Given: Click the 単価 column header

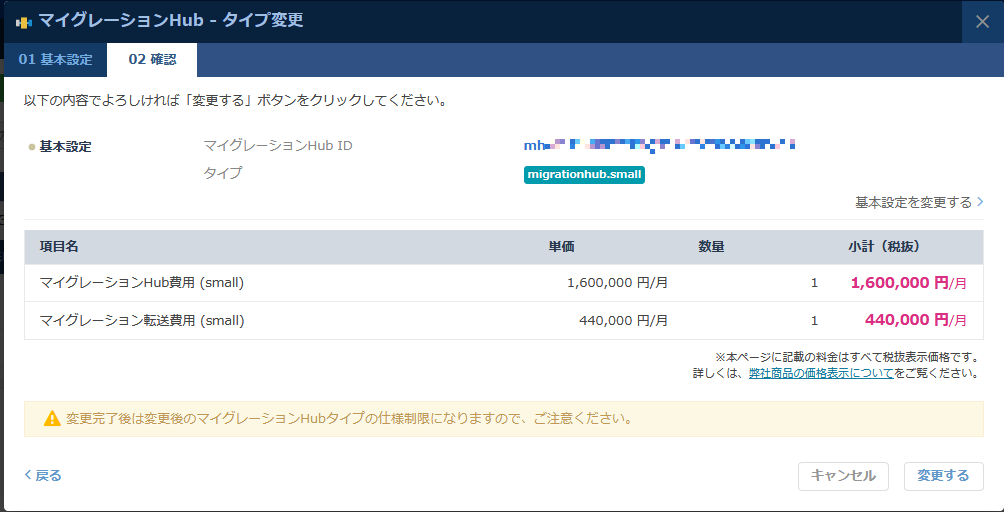Looking at the screenshot, I should (561, 247).
